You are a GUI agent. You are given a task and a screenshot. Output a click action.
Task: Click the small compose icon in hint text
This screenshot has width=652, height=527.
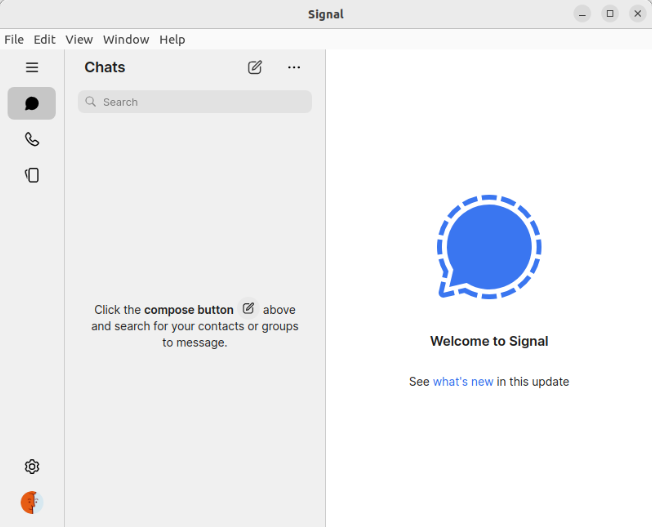coord(248,308)
